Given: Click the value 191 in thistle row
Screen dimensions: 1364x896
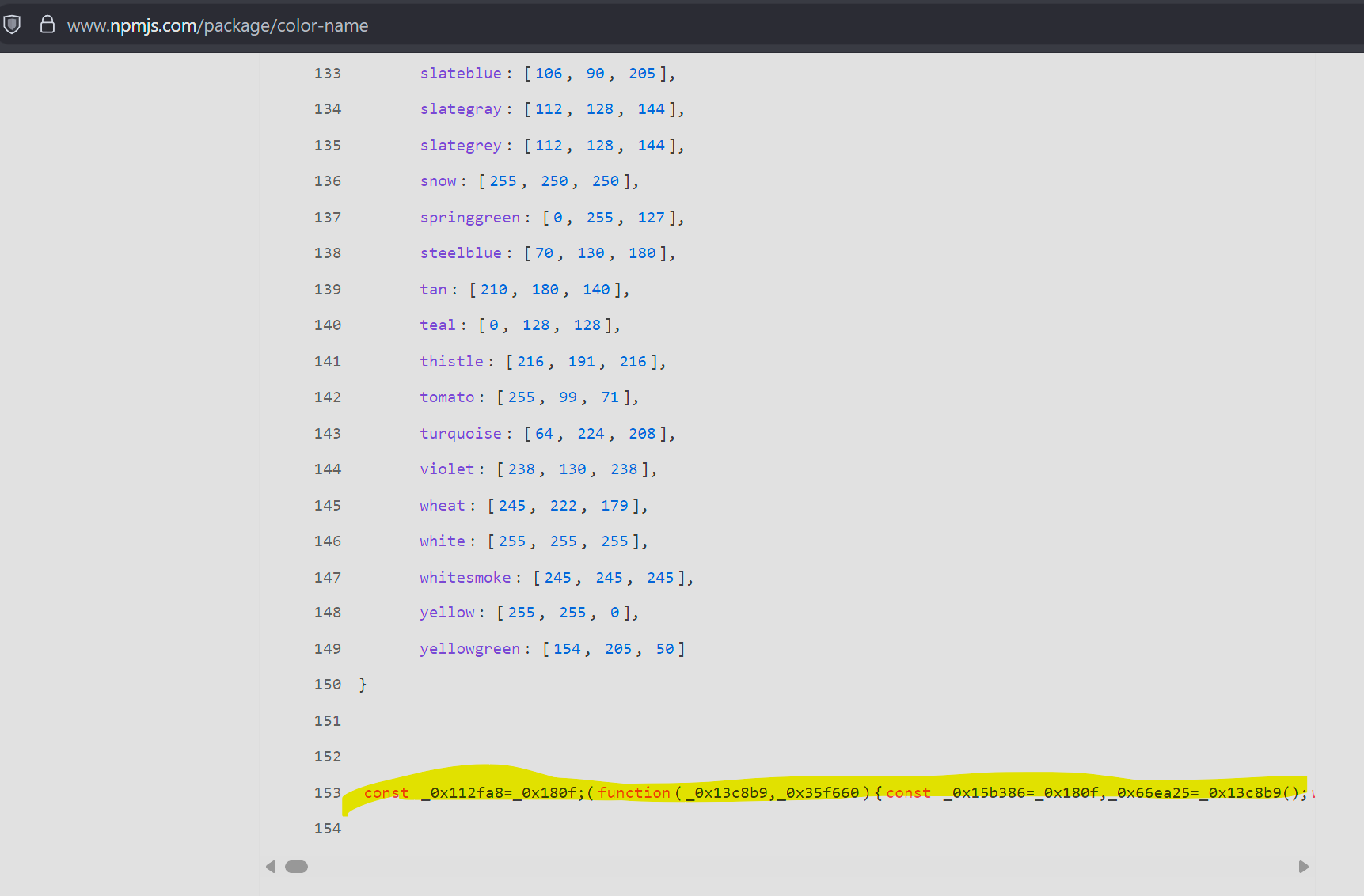Looking at the screenshot, I should [x=581, y=362].
